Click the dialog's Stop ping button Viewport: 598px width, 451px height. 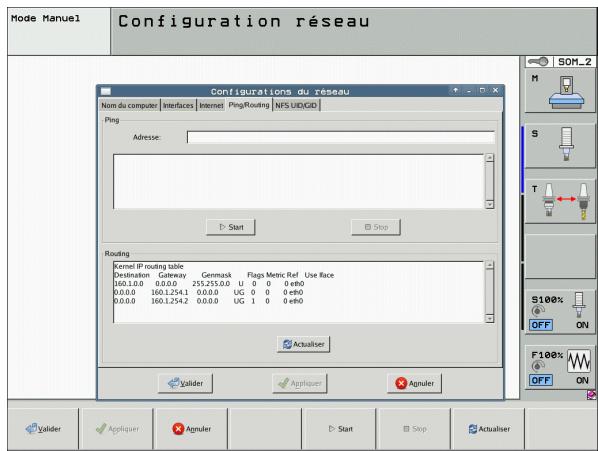[x=376, y=227]
